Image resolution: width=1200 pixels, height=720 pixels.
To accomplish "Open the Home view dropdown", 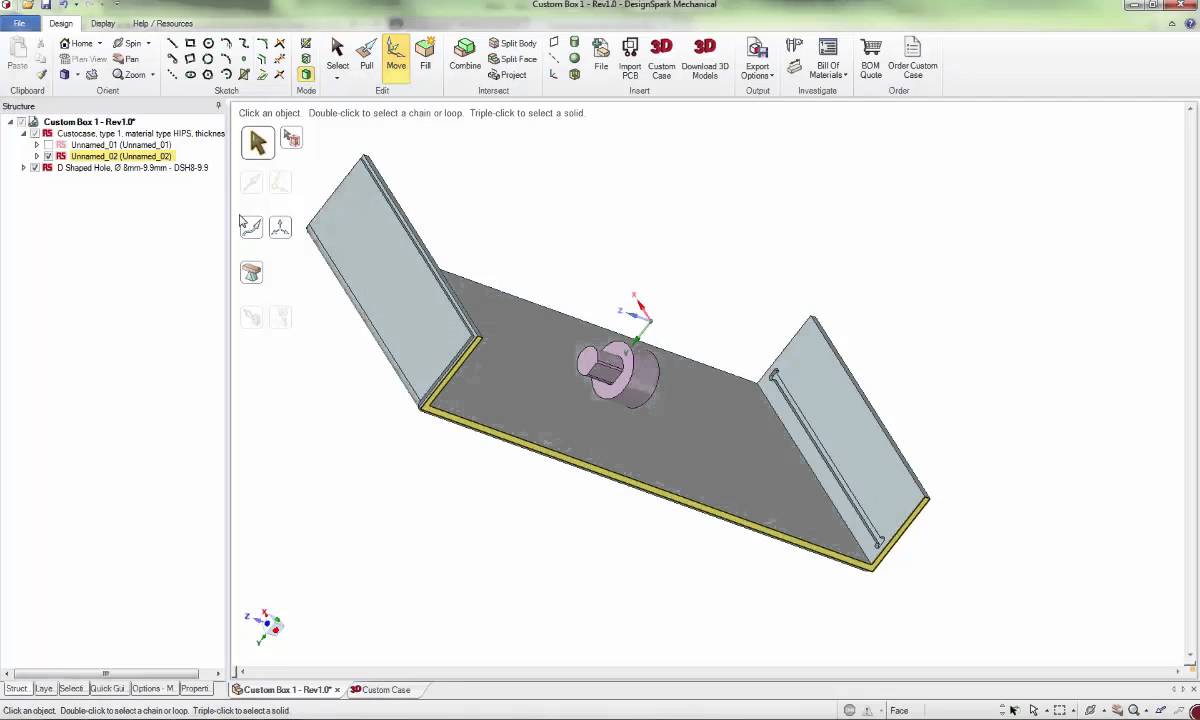I will [100, 44].
